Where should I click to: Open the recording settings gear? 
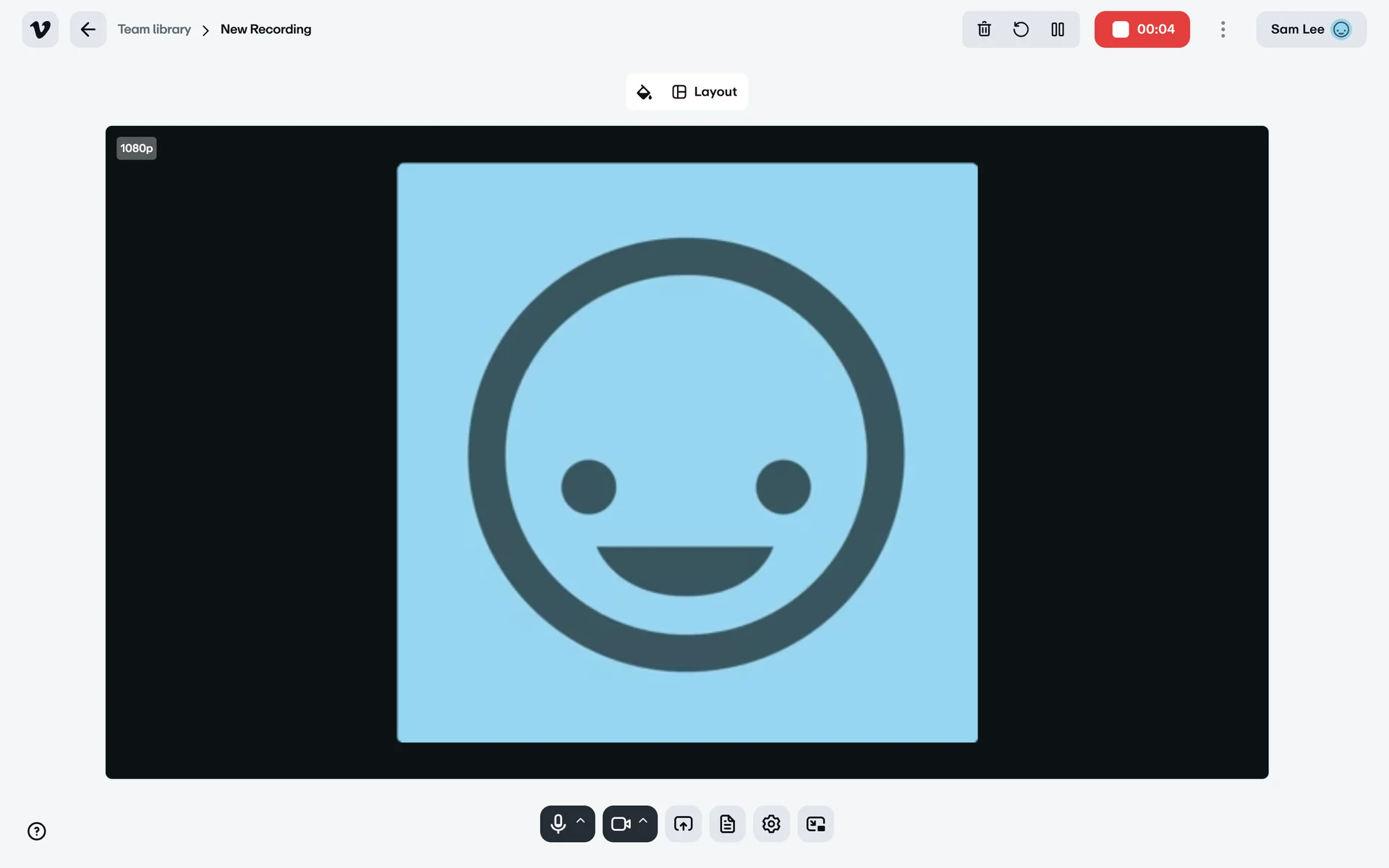pyautogui.click(x=771, y=824)
